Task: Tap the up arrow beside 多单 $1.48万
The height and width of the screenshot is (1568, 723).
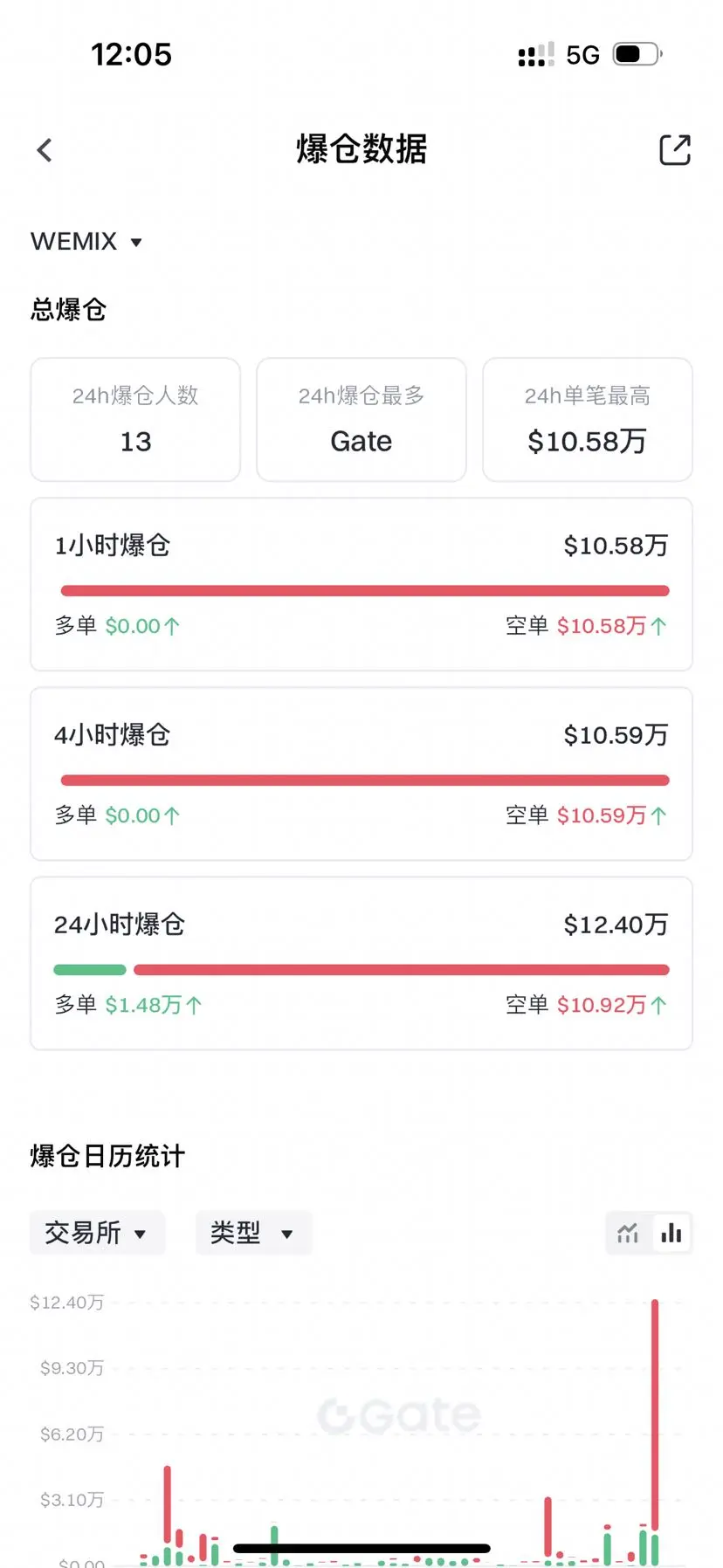Action: click(x=194, y=1005)
